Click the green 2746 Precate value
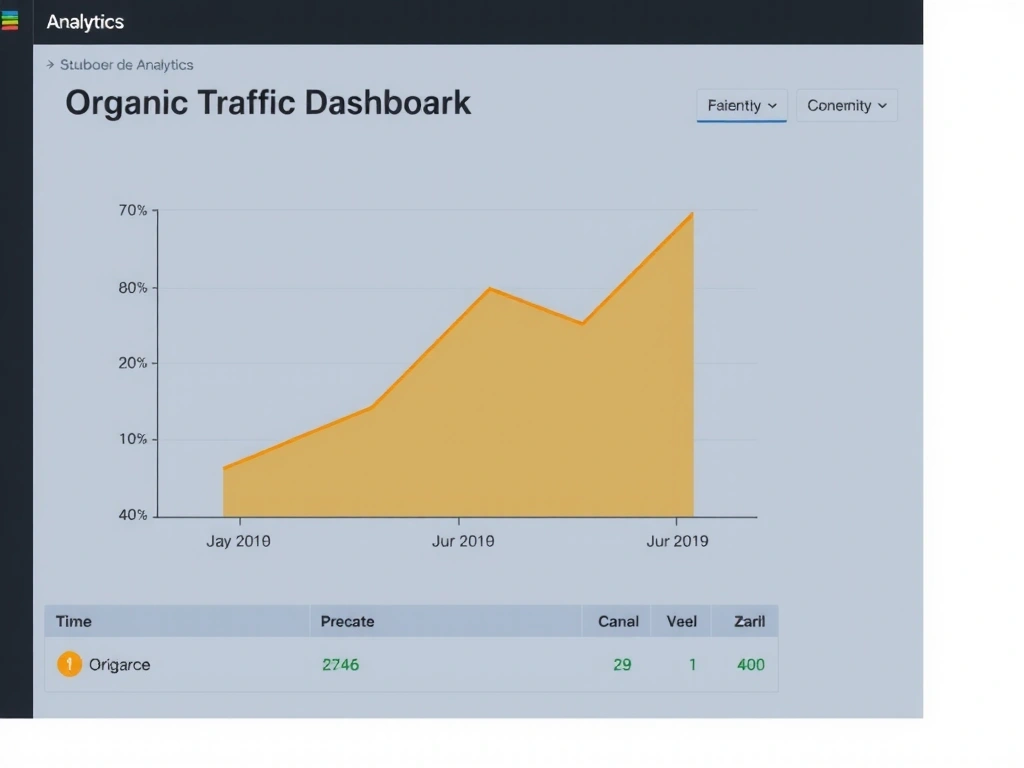Screen dimensions: 1024x768 coord(340,664)
